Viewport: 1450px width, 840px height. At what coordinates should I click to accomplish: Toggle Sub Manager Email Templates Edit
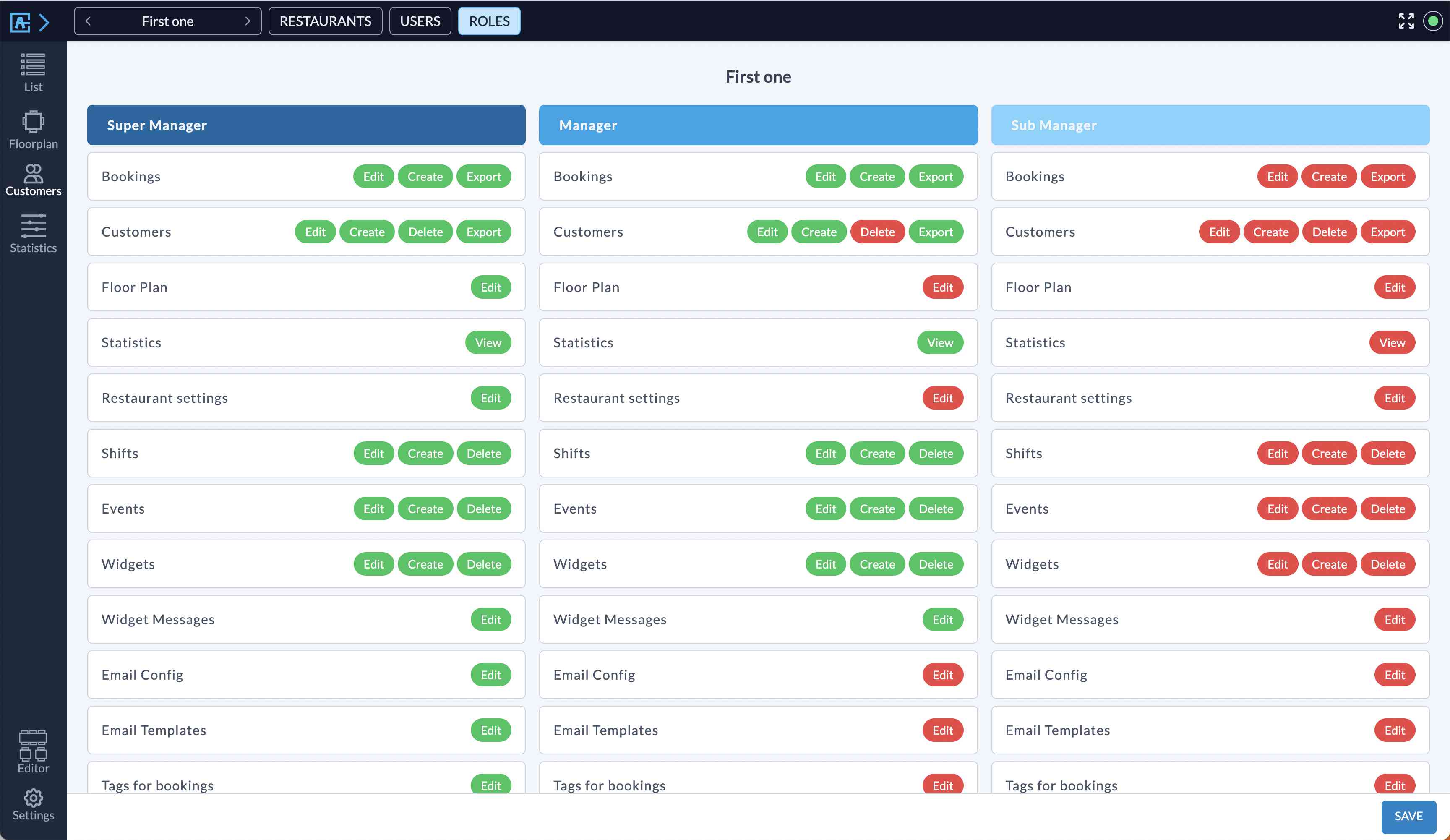click(1395, 730)
